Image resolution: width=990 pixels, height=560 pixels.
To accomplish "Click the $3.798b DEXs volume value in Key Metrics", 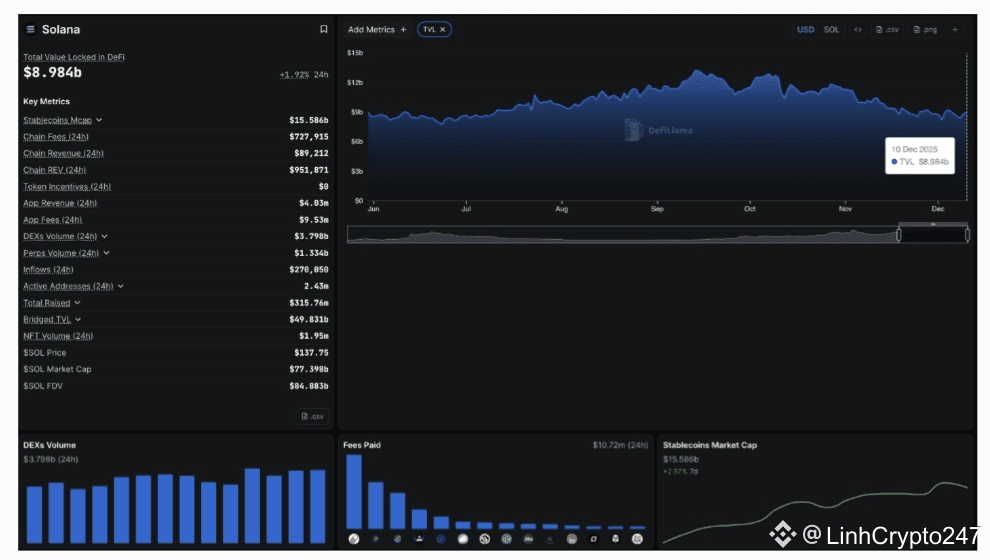I will (311, 236).
